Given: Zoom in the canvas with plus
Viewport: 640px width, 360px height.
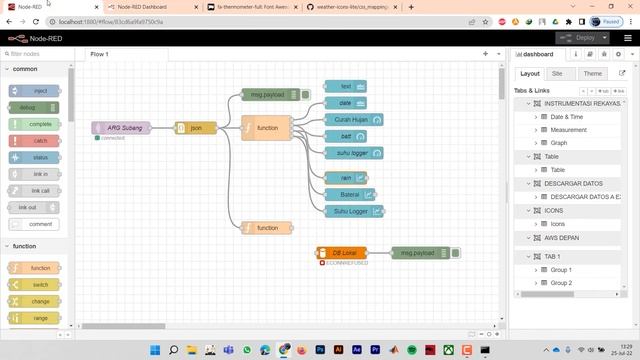Looking at the screenshot, I should pos(497,334).
